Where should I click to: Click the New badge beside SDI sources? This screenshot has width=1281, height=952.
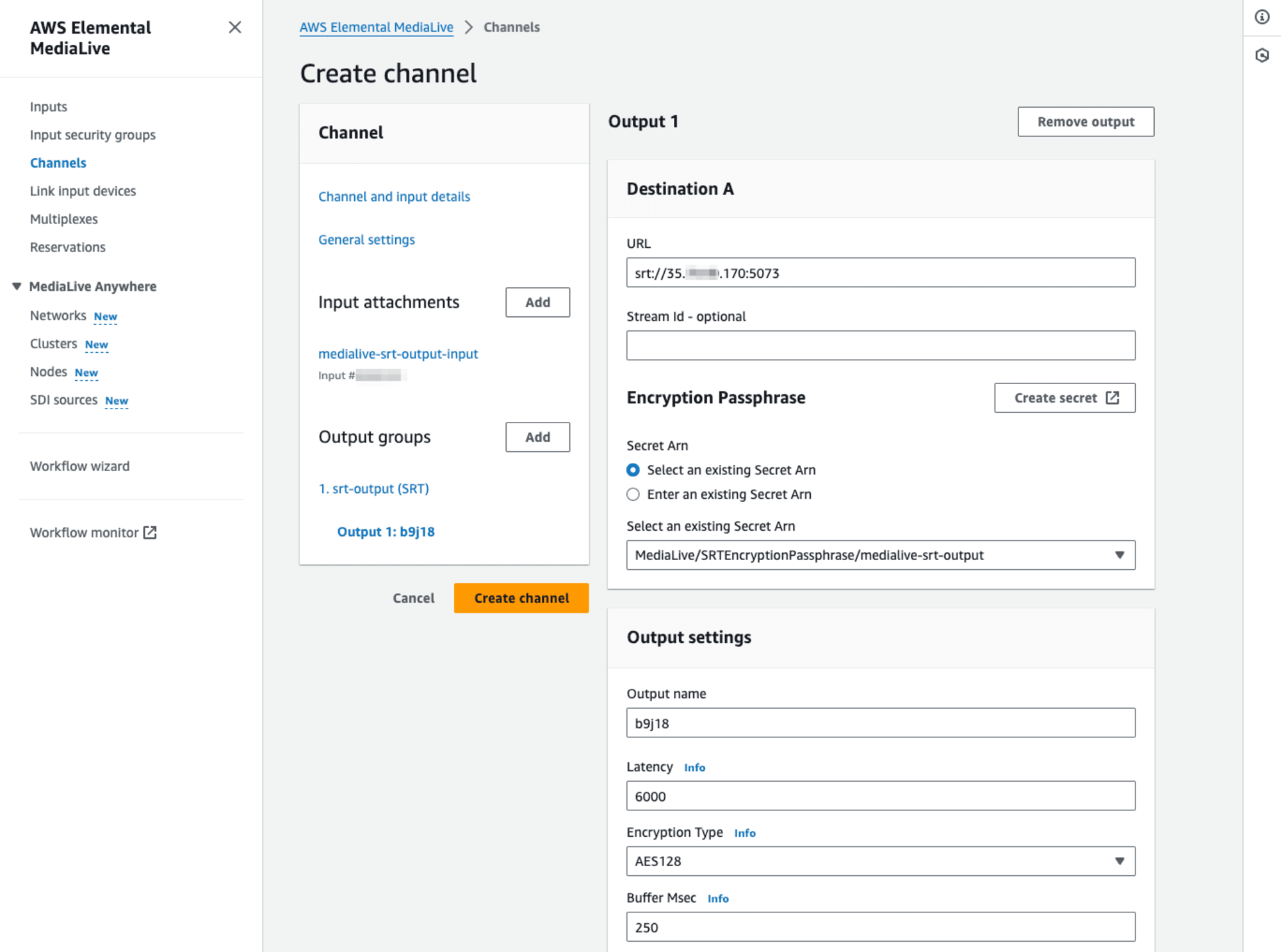[x=117, y=401]
